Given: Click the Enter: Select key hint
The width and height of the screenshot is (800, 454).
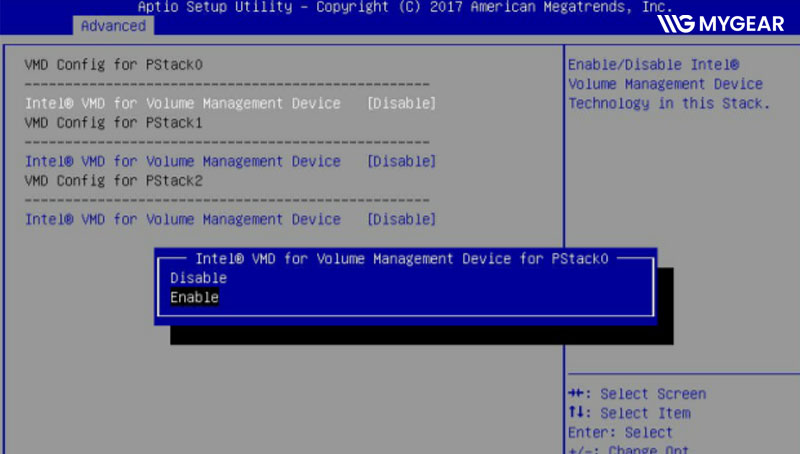Looking at the screenshot, I should [x=620, y=432].
